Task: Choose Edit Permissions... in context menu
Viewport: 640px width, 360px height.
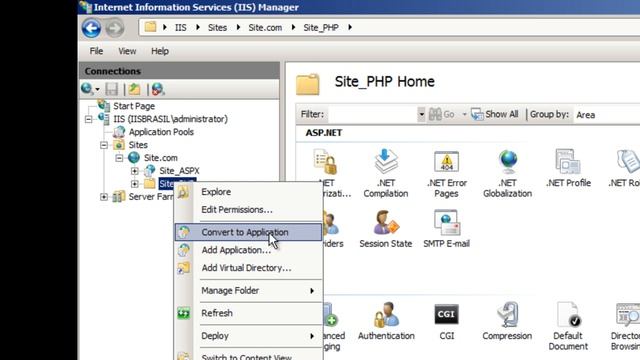Action: [249, 210]
